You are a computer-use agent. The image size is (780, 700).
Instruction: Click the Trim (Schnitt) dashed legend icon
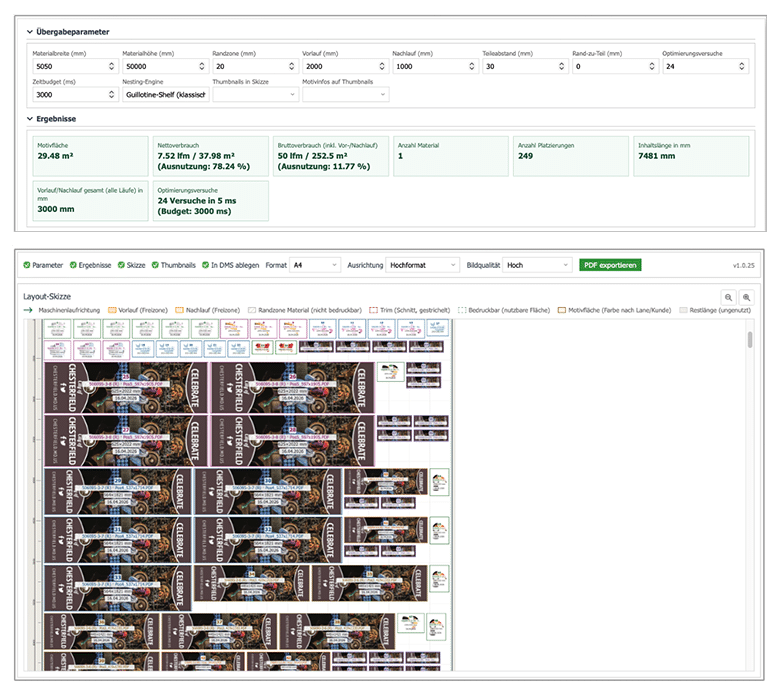[x=373, y=310]
